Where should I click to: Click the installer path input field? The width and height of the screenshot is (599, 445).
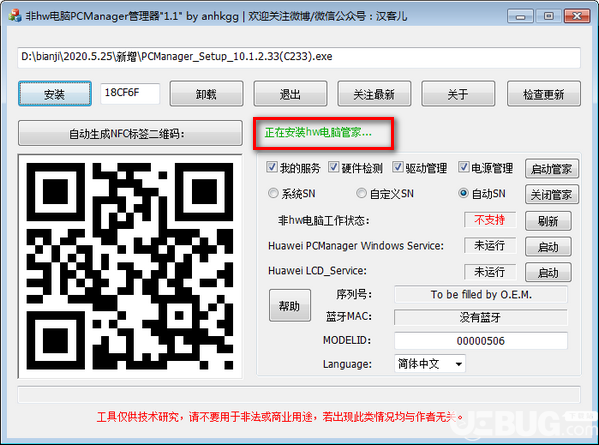coord(299,57)
